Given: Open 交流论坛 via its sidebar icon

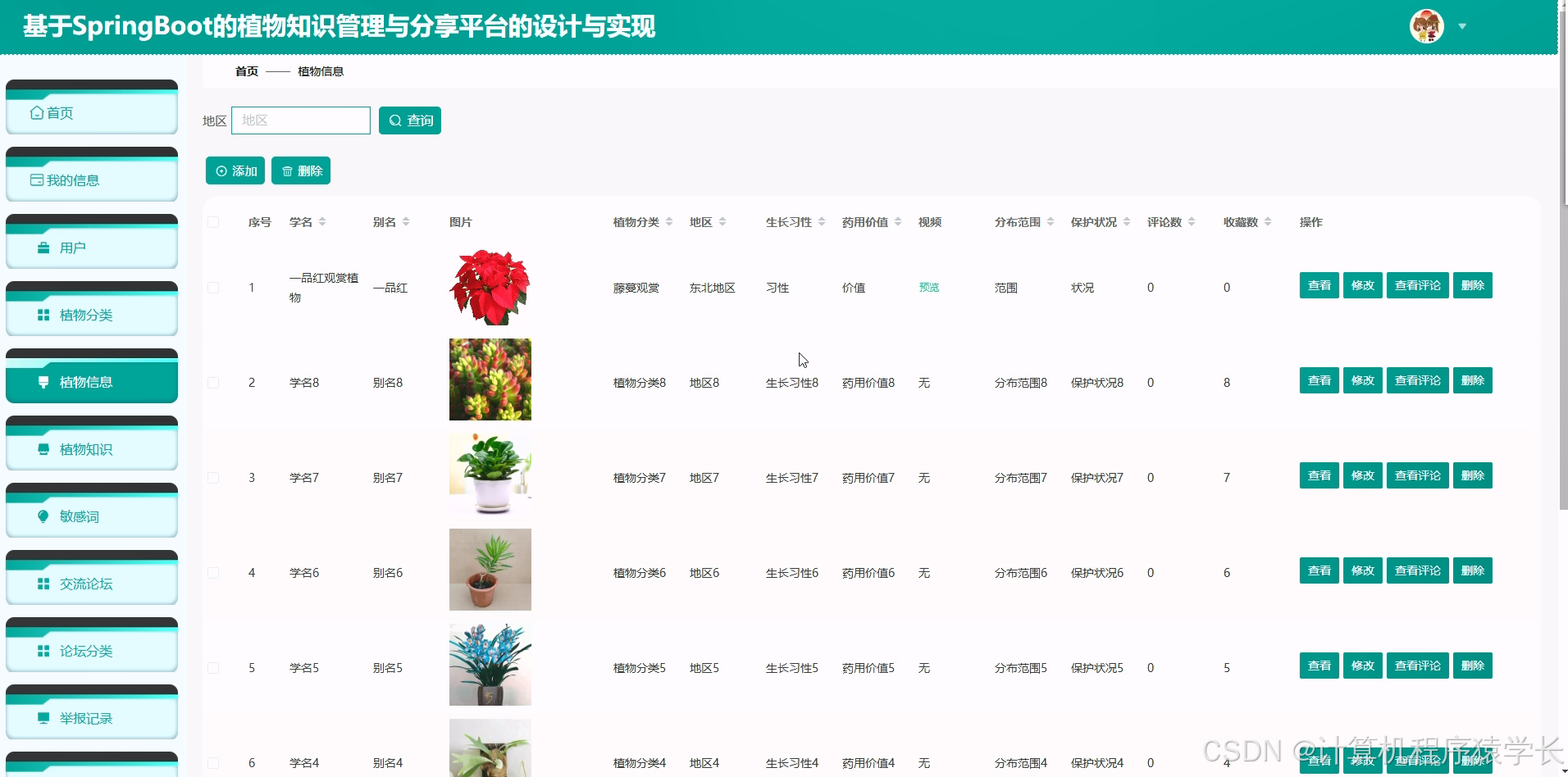Looking at the screenshot, I should [x=43, y=584].
